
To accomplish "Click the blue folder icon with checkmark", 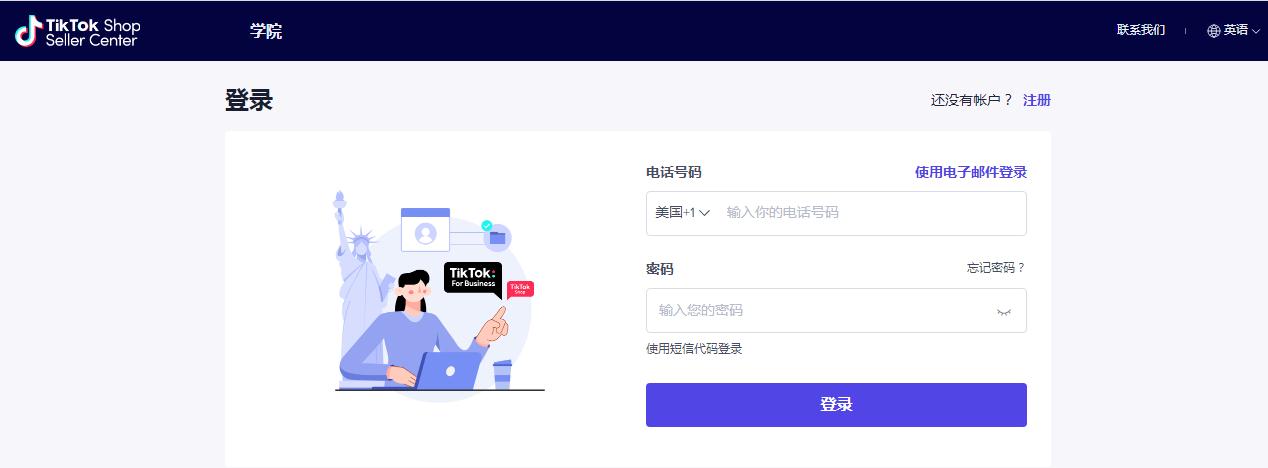I will coord(496,235).
